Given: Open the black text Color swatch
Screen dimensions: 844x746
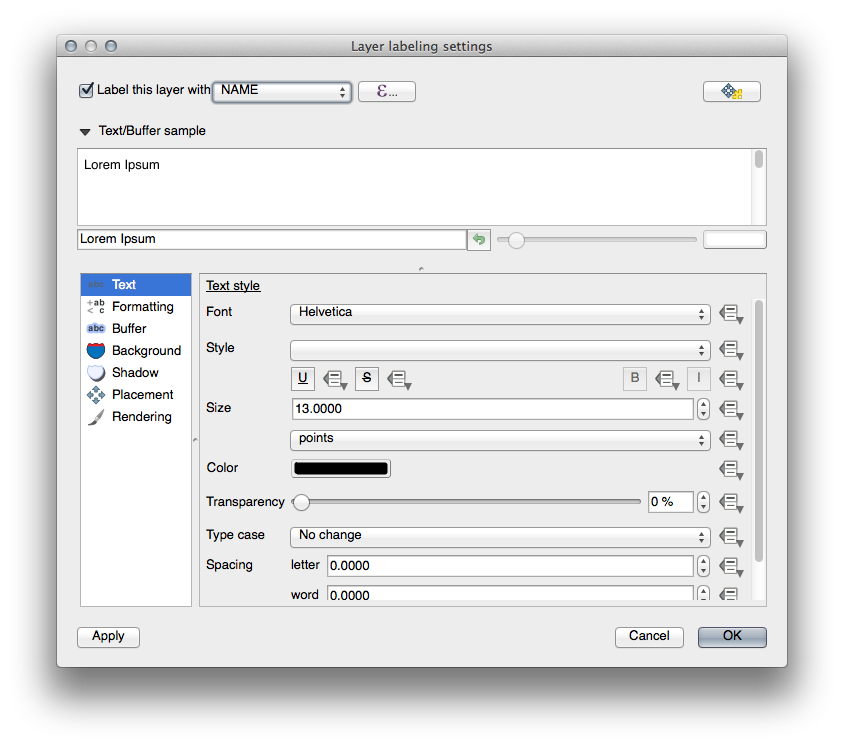Looking at the screenshot, I should 340,469.
